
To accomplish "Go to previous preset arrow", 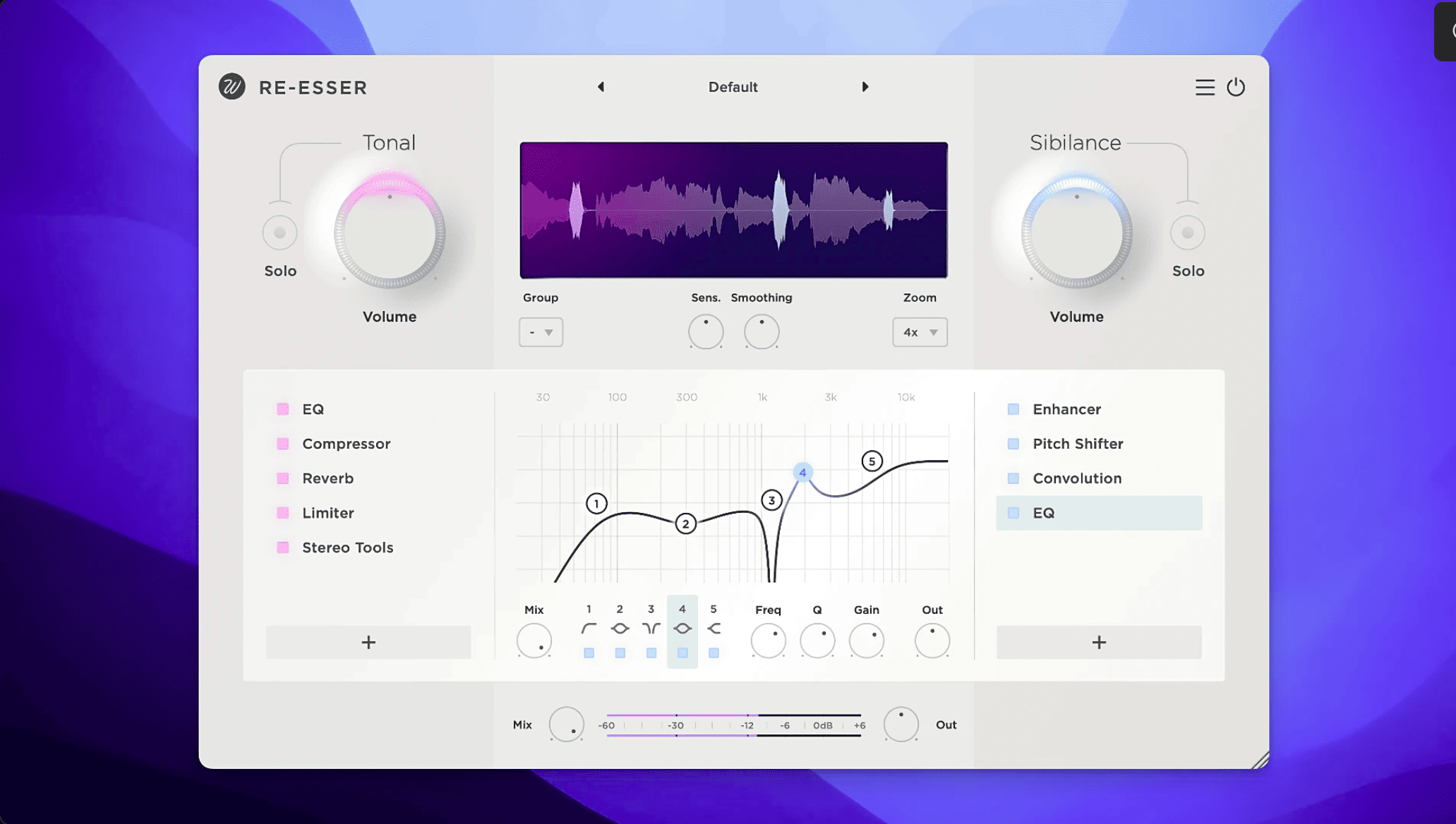I will (601, 87).
